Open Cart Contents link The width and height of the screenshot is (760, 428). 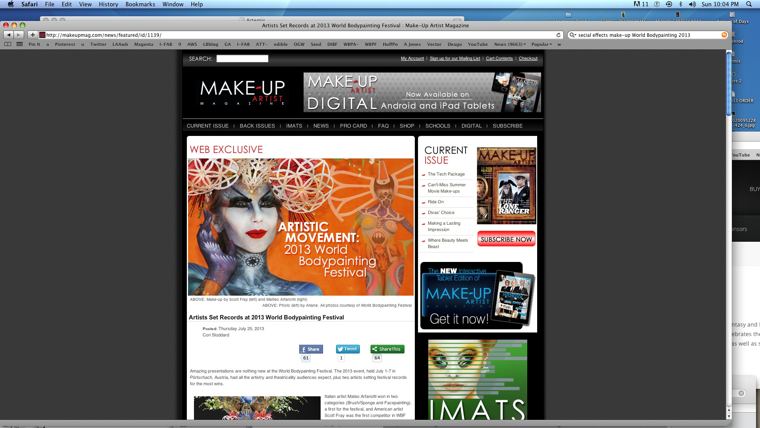499,59
